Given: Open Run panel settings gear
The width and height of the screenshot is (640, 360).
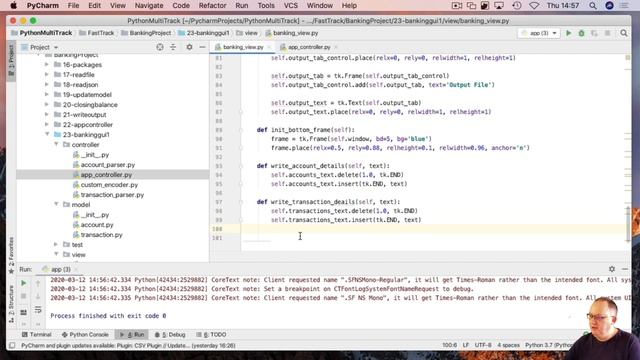Looking at the screenshot, I should [611, 269].
